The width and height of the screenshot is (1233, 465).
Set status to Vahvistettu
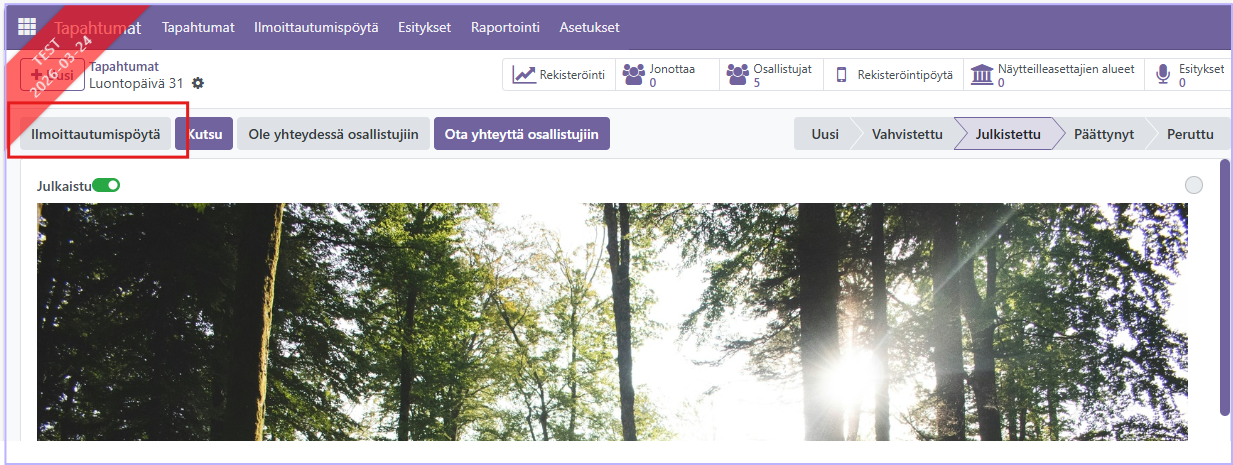[x=906, y=134]
